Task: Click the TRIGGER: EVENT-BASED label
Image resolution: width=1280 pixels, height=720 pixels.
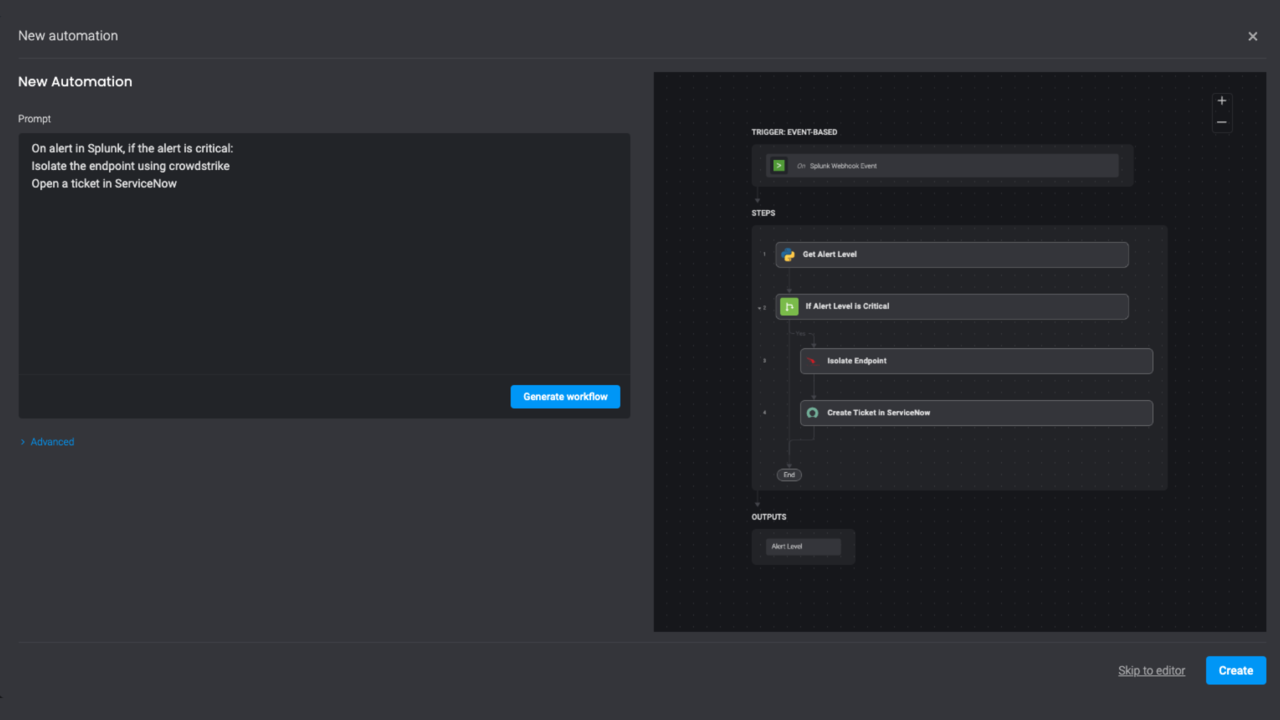Action: tap(794, 133)
